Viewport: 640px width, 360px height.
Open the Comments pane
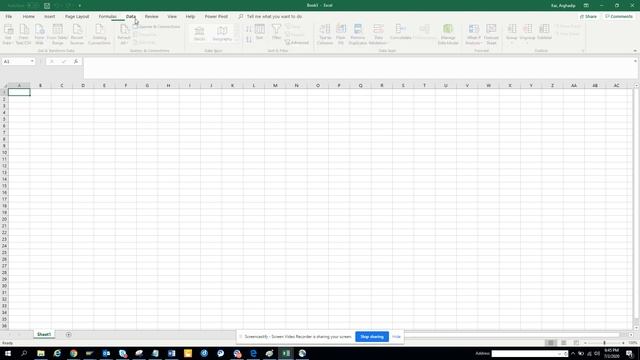click(619, 16)
